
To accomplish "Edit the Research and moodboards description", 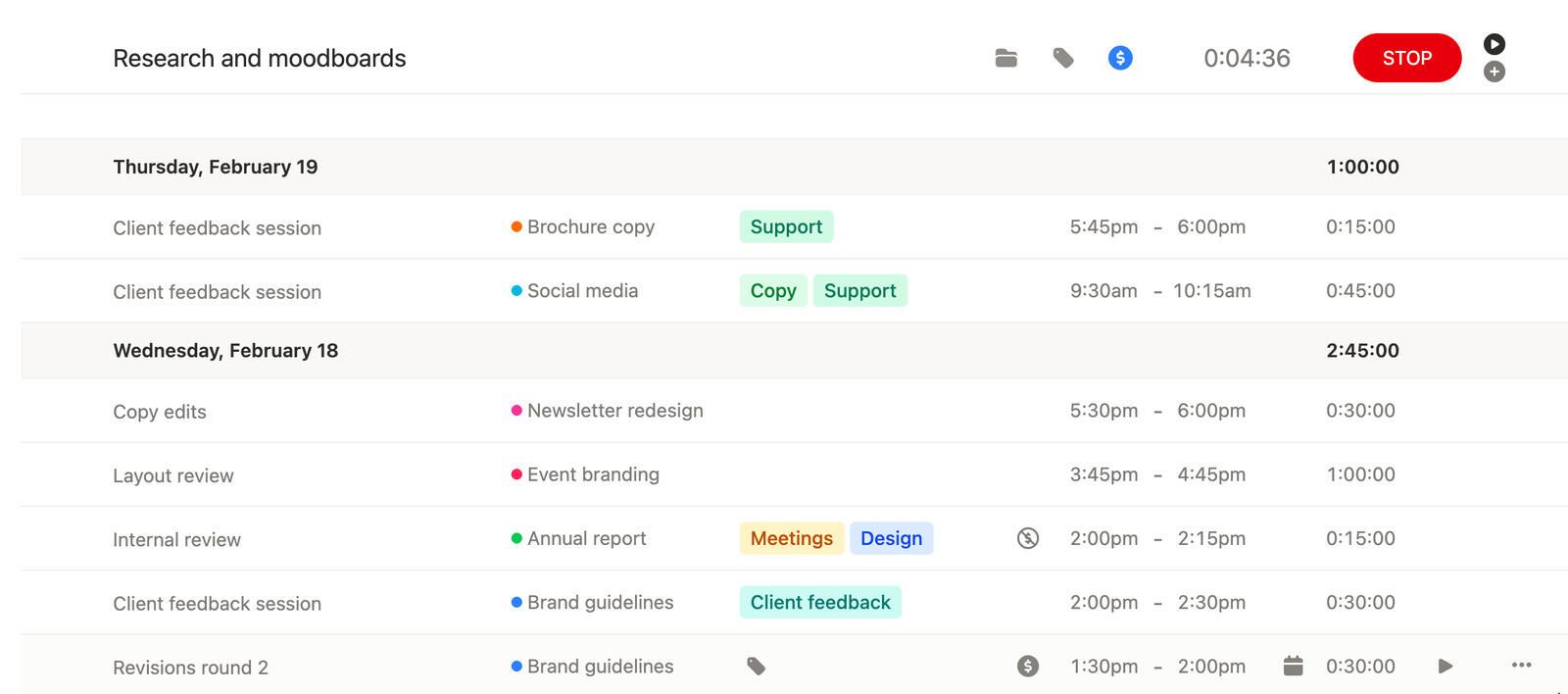I will tap(260, 59).
